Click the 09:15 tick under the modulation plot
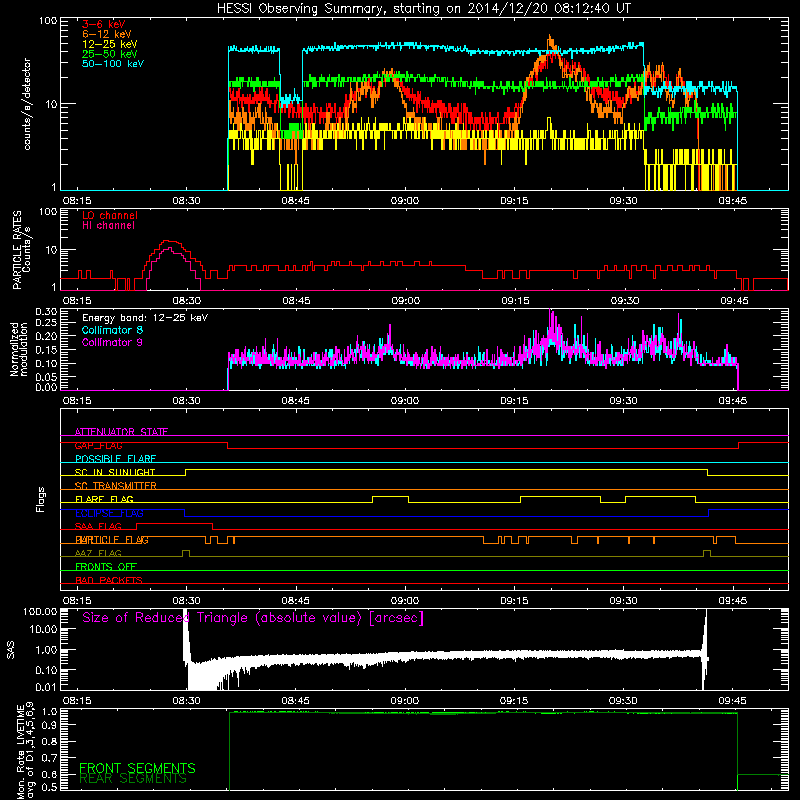The height and width of the screenshot is (800, 800). [514, 401]
